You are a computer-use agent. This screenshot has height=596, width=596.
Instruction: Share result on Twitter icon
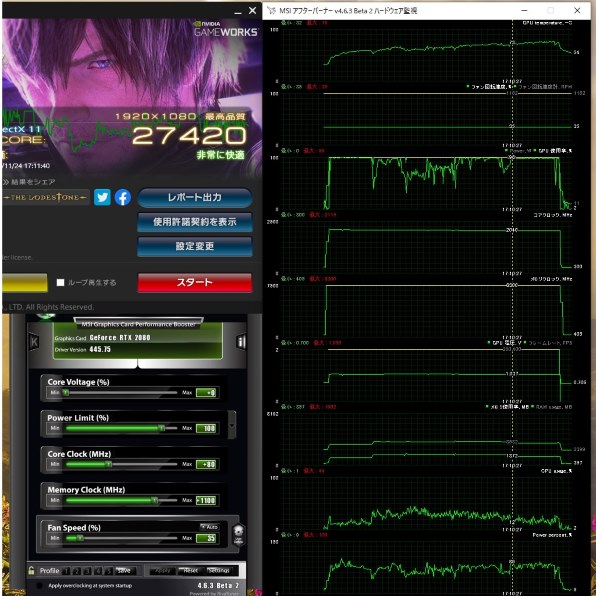(102, 197)
